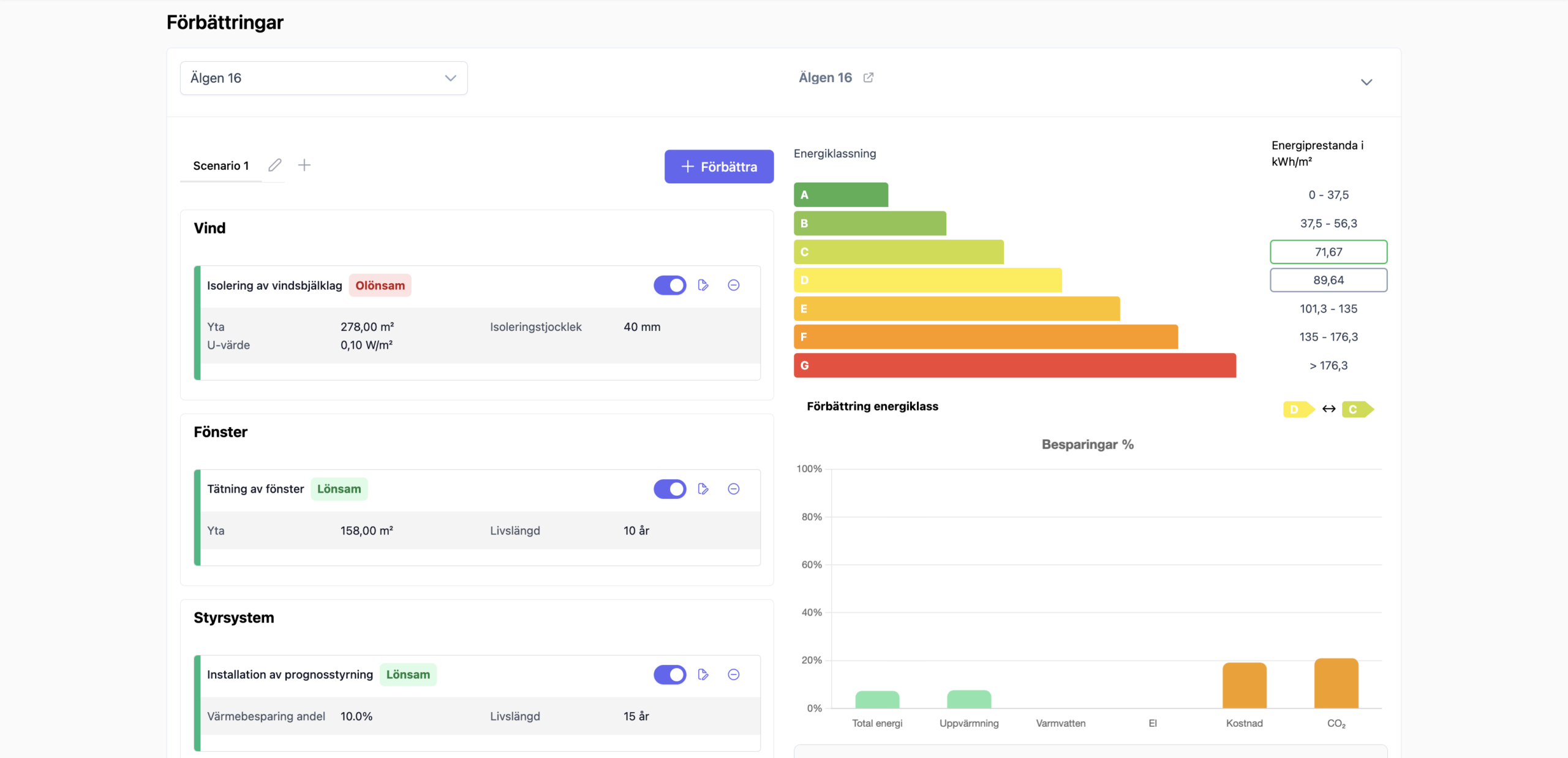Click the Förbättra button
This screenshot has height=758, width=1568.
tap(719, 167)
